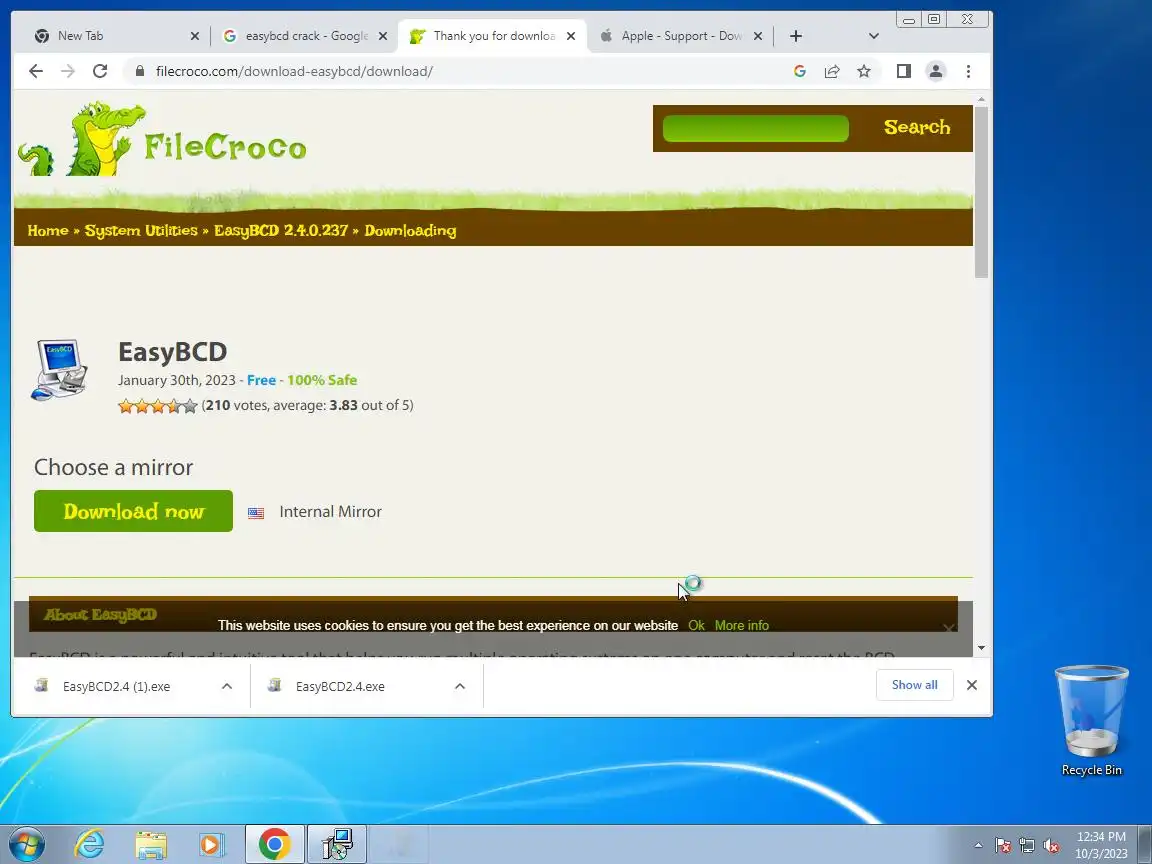The height and width of the screenshot is (864, 1152).
Task: Close the downloads bar
Action: (972, 685)
